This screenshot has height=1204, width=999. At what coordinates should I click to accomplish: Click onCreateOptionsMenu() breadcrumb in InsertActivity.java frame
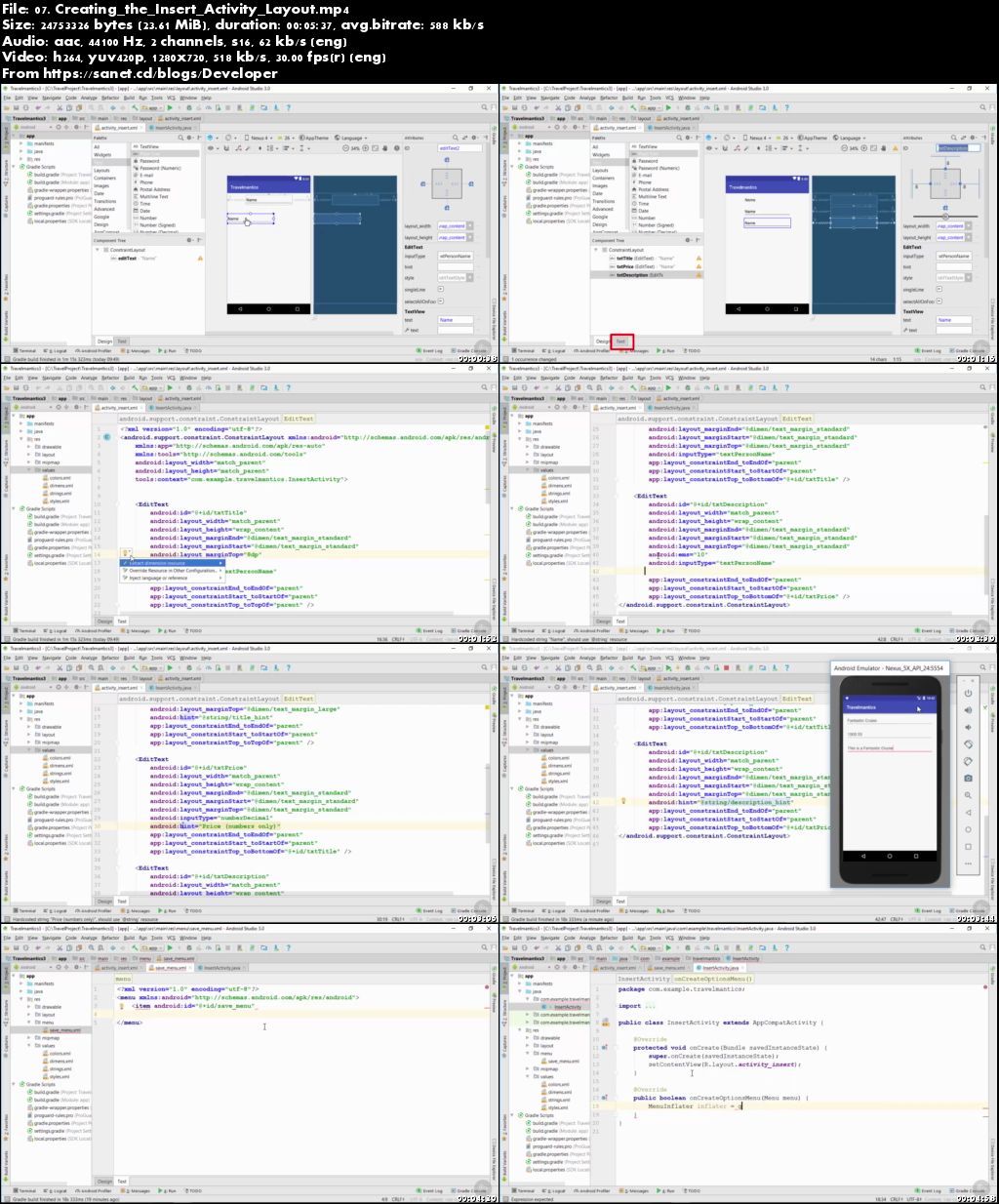pos(714,979)
